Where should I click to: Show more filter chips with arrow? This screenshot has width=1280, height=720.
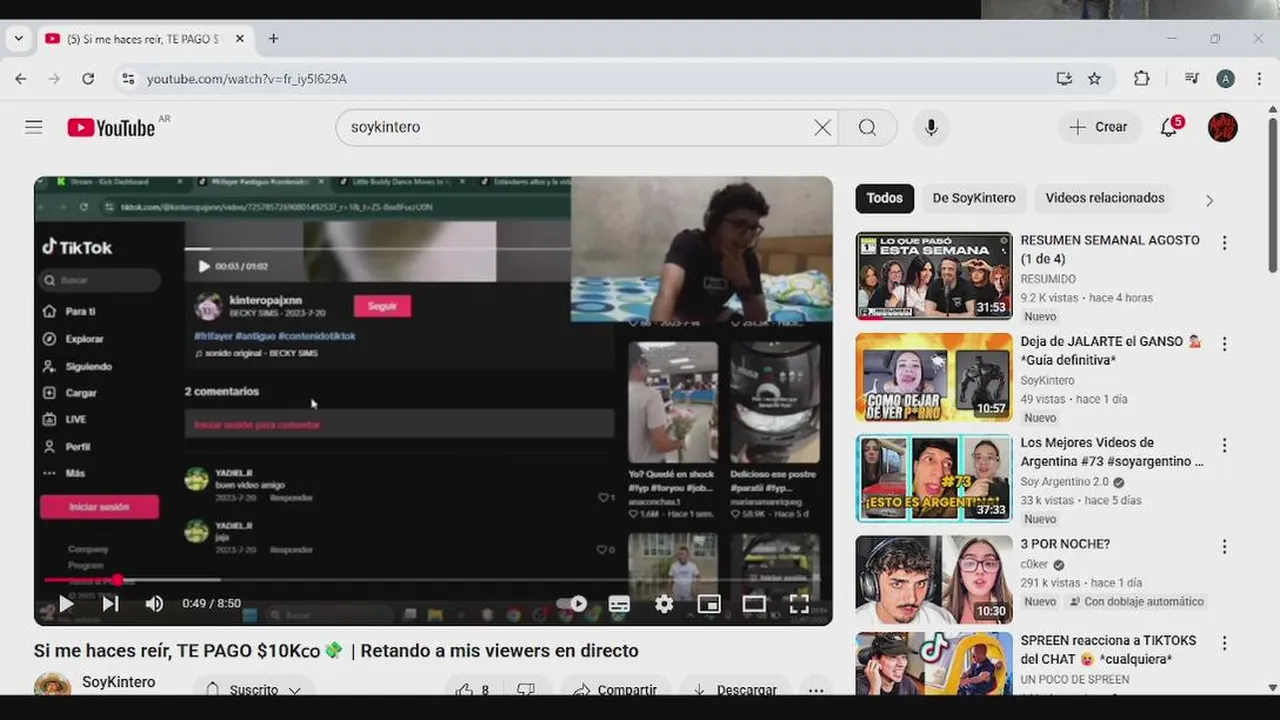pyautogui.click(x=1209, y=200)
